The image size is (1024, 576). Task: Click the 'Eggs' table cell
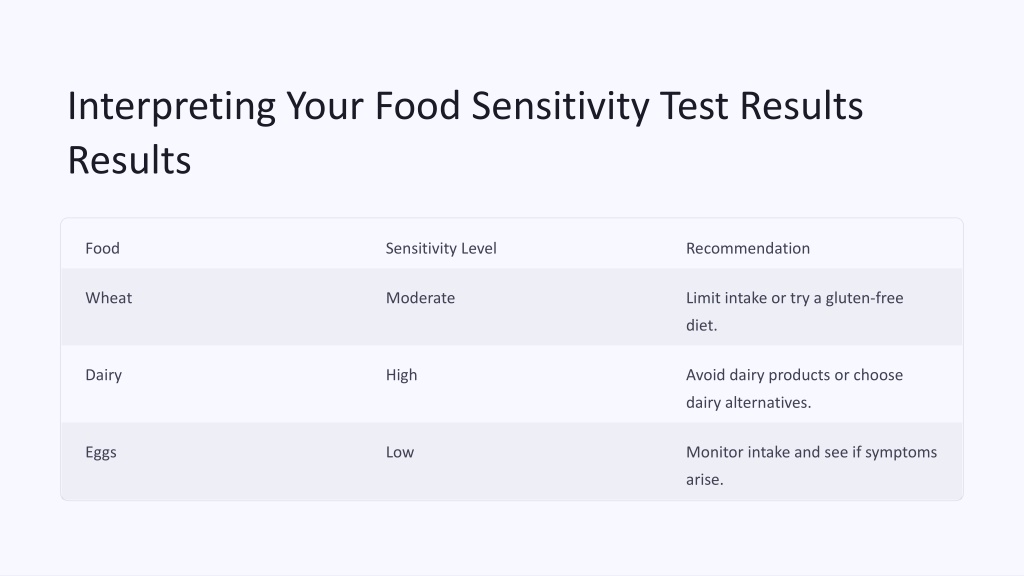(x=101, y=453)
